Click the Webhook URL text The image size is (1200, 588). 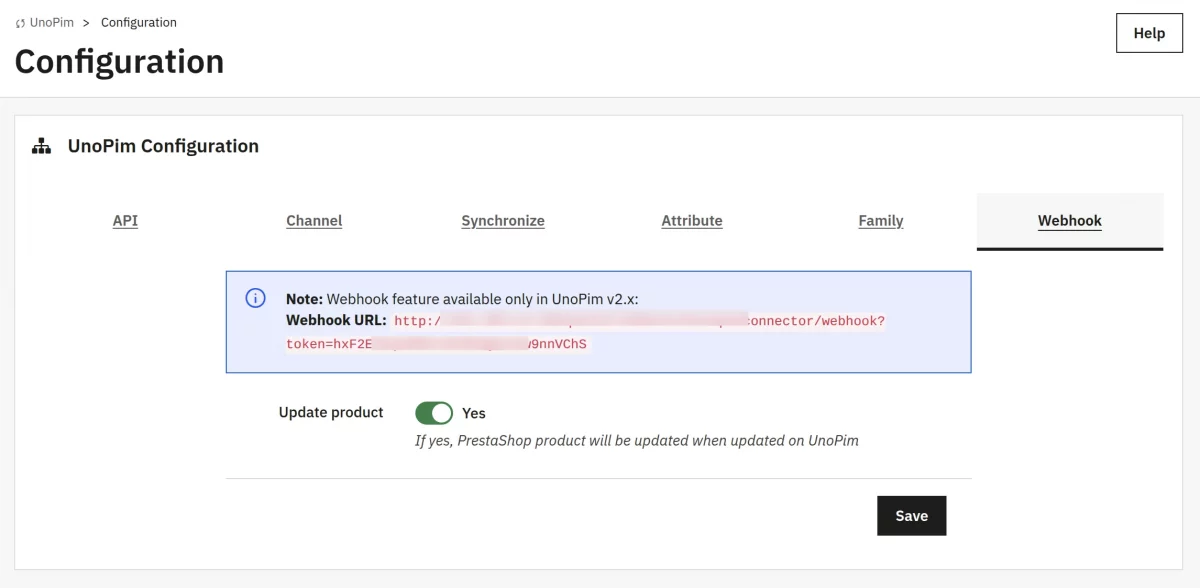click(x=585, y=332)
